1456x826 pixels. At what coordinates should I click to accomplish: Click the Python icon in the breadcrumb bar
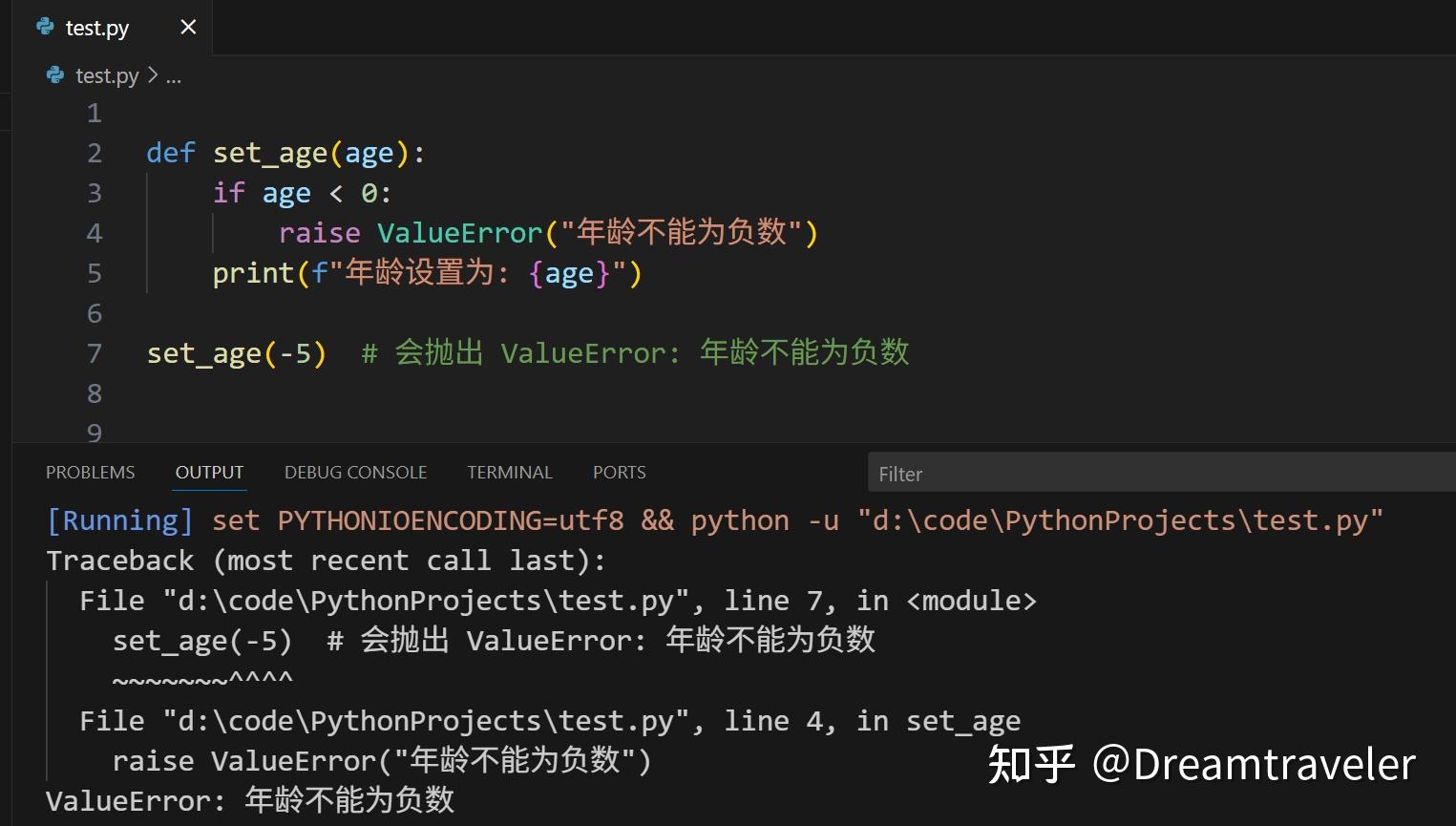click(x=54, y=74)
